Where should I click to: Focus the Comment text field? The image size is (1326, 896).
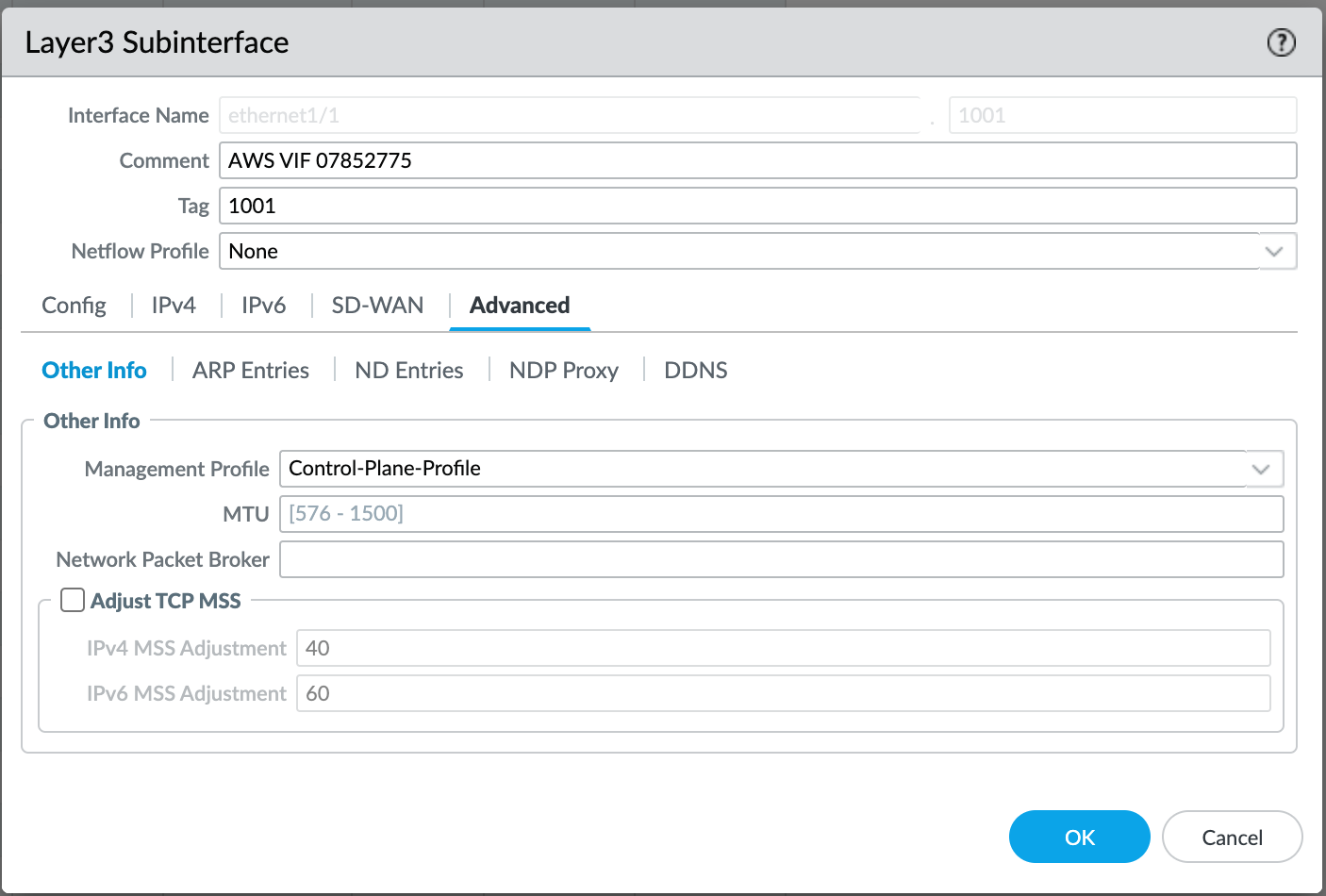[x=757, y=160]
